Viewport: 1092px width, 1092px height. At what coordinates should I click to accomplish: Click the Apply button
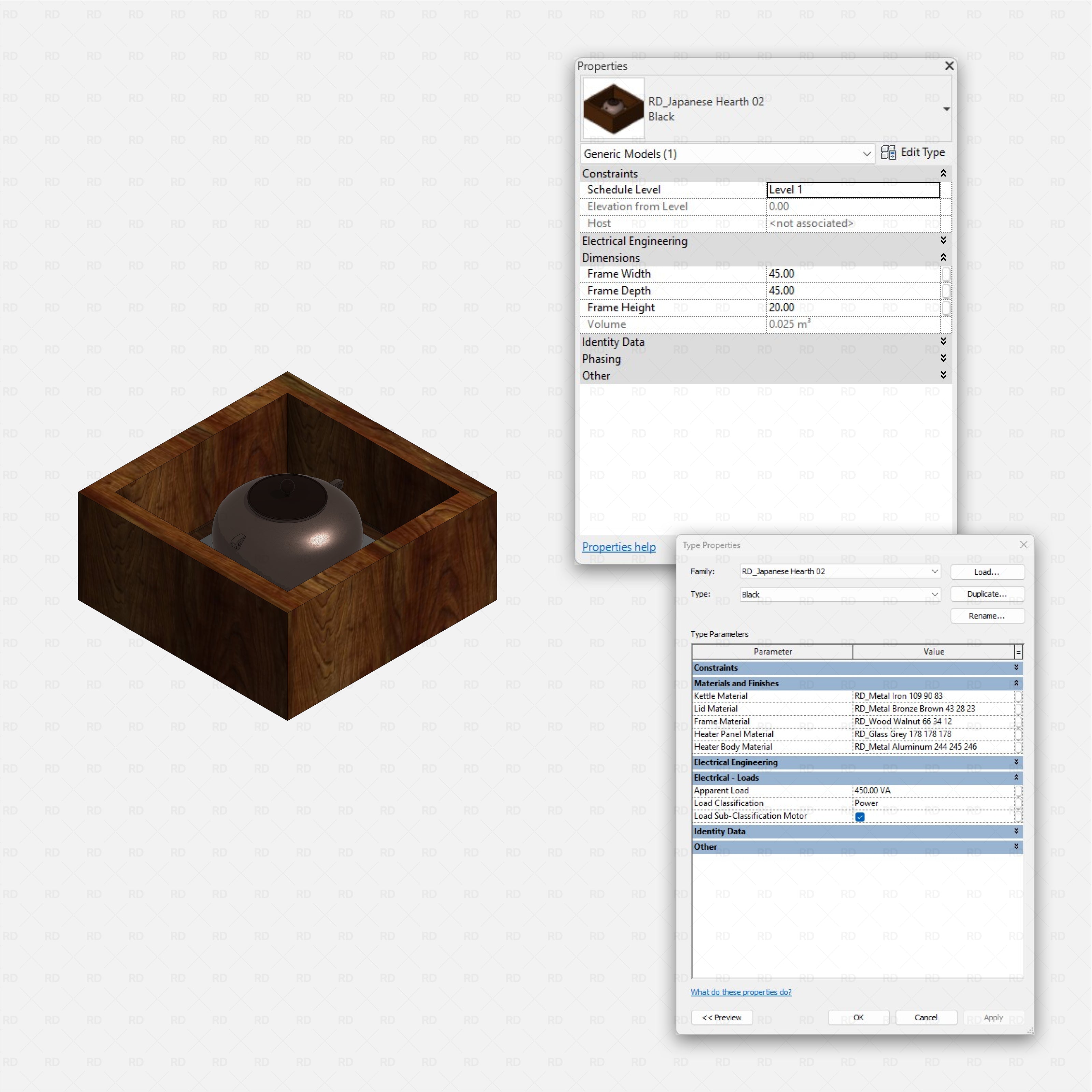993,1017
